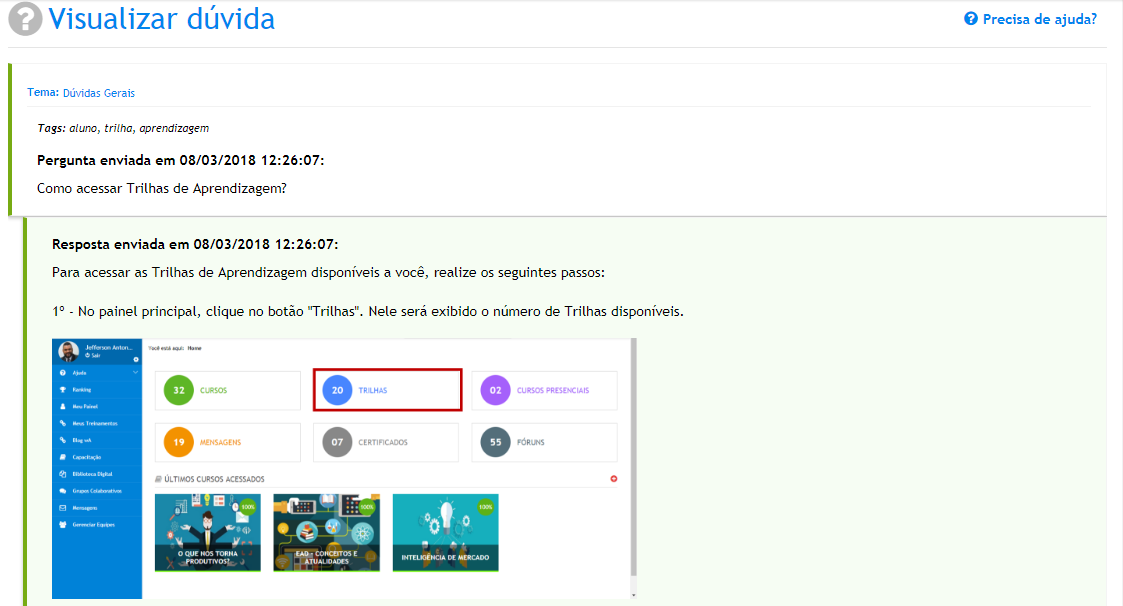Open the Cursos tile with 32 badge
This screenshot has height=606, width=1123.
coord(227,390)
